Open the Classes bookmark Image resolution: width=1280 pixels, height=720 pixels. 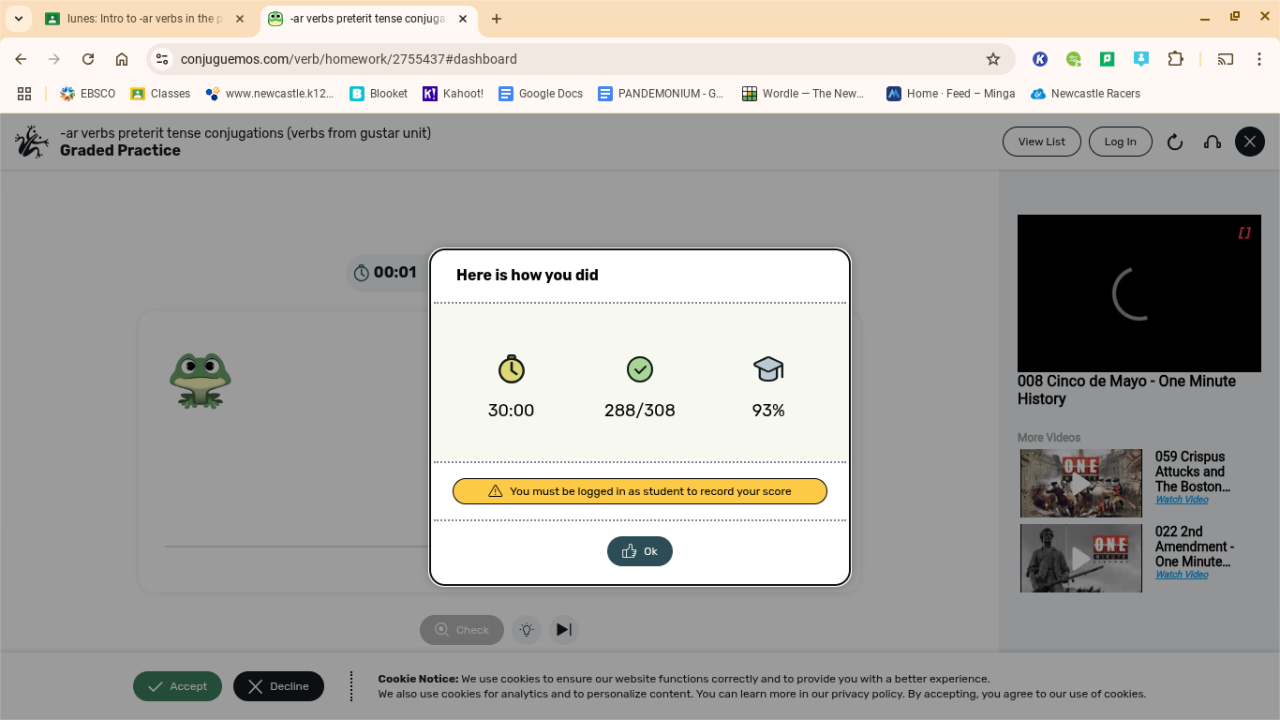pyautogui.click(x=160, y=94)
